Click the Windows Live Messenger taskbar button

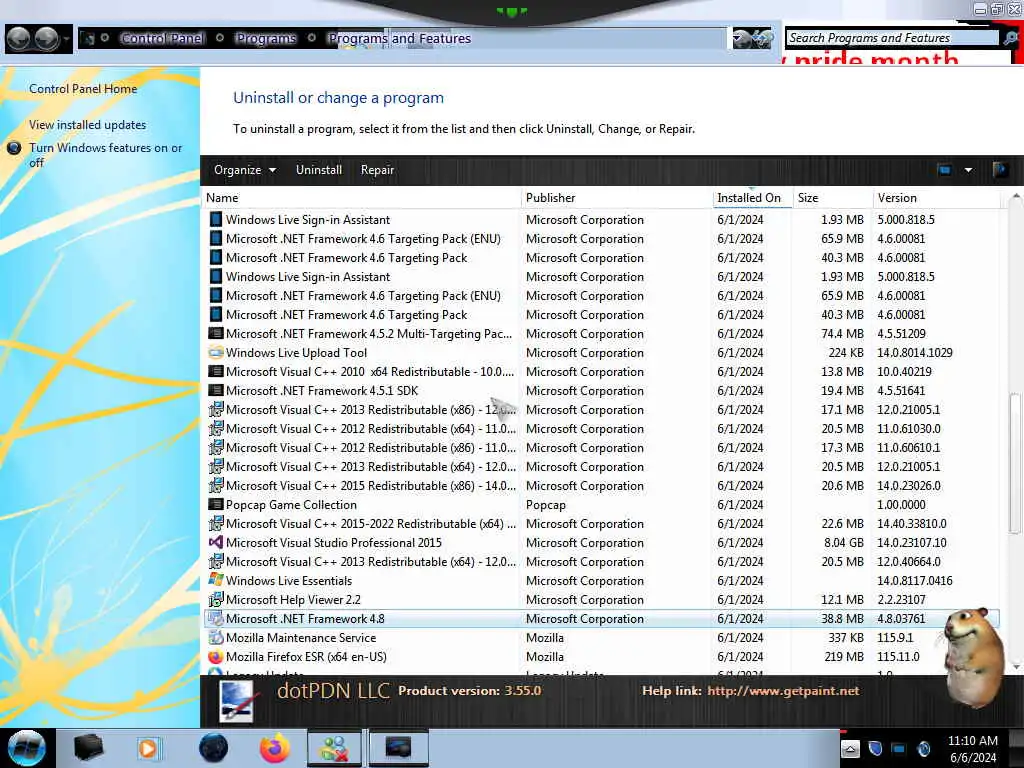(334, 748)
